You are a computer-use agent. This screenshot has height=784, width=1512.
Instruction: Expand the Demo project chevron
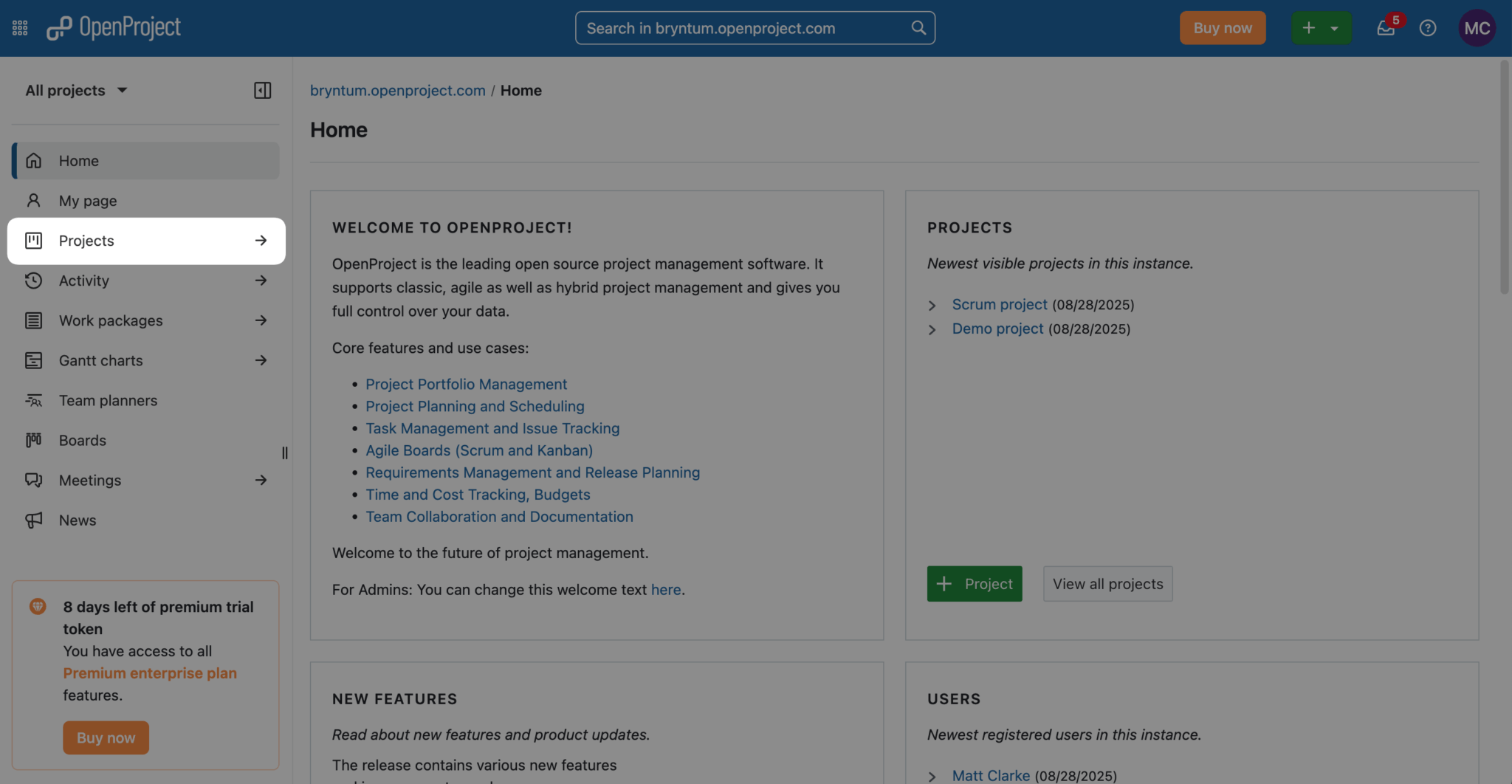coord(932,330)
